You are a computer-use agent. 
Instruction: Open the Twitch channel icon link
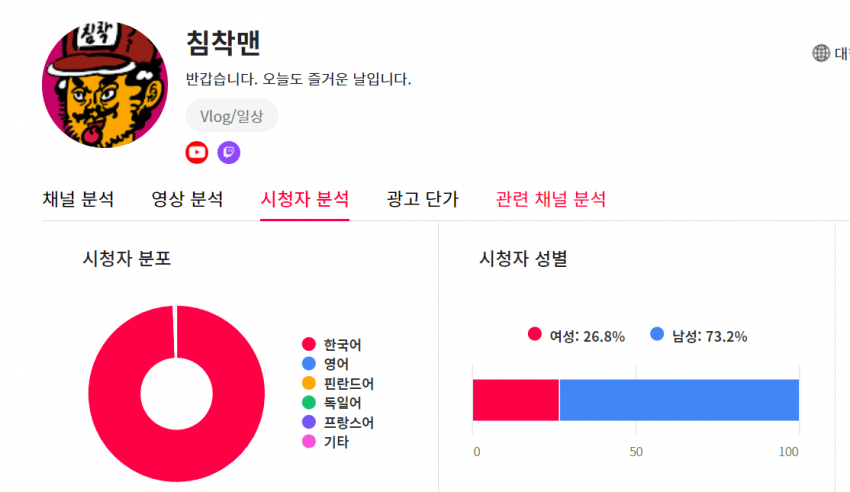pyautogui.click(x=229, y=153)
